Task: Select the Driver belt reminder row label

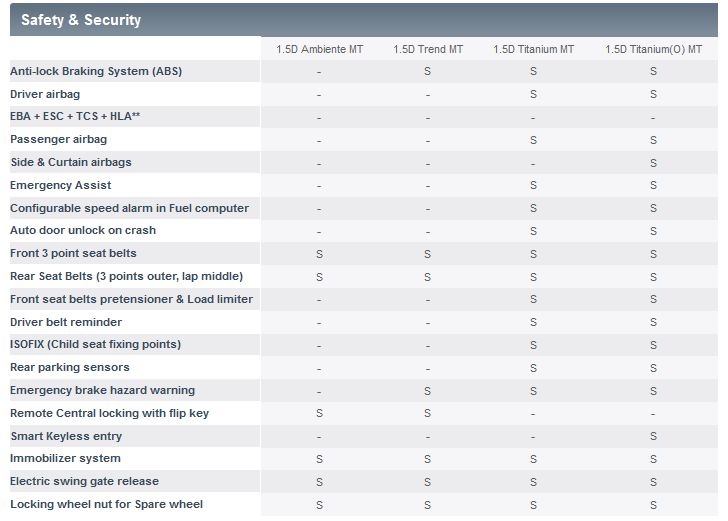Action: 66,322
